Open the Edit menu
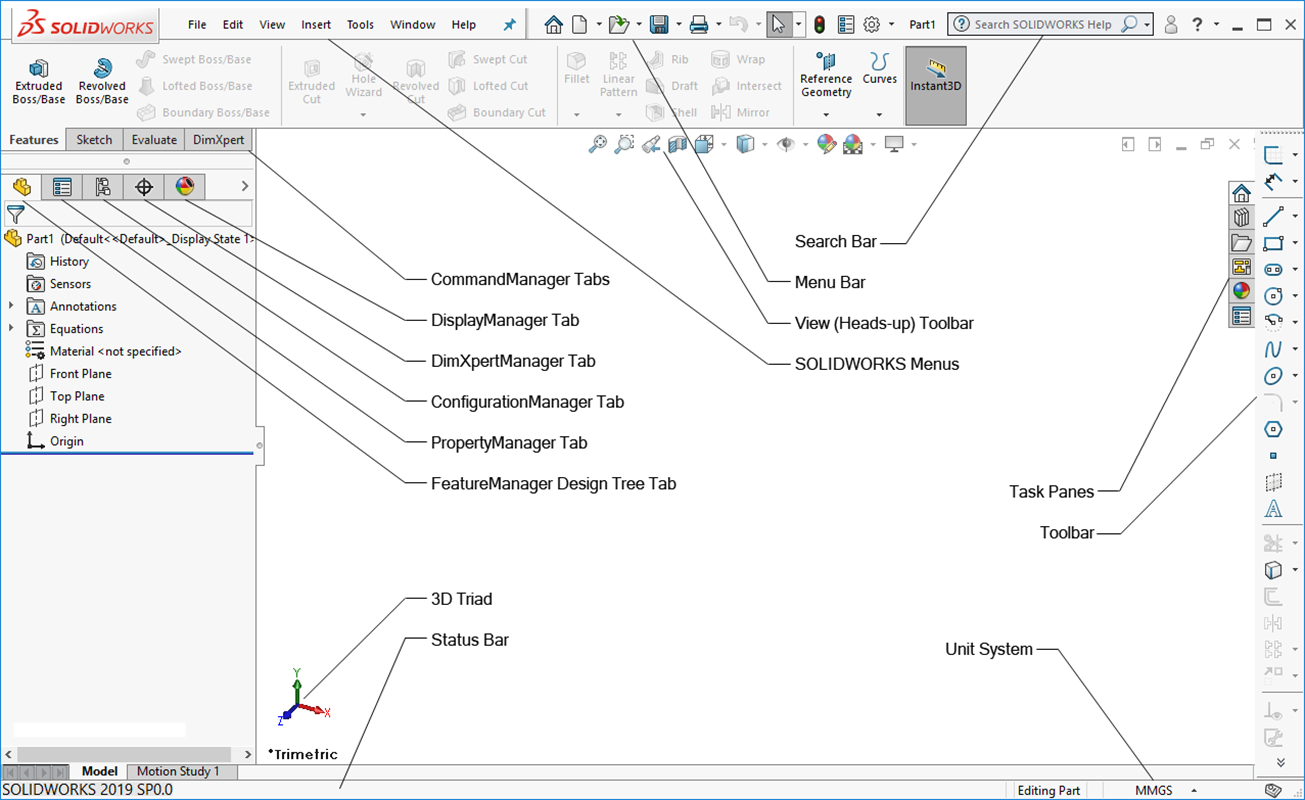 pos(233,24)
